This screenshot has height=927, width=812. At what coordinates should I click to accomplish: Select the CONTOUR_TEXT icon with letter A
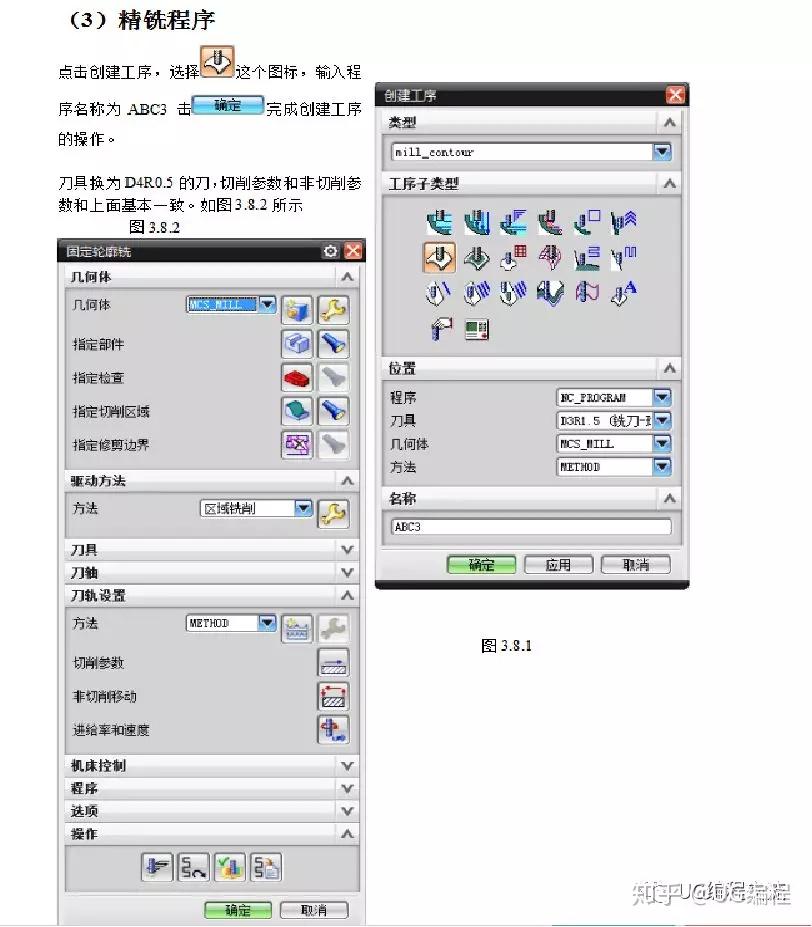(x=623, y=293)
